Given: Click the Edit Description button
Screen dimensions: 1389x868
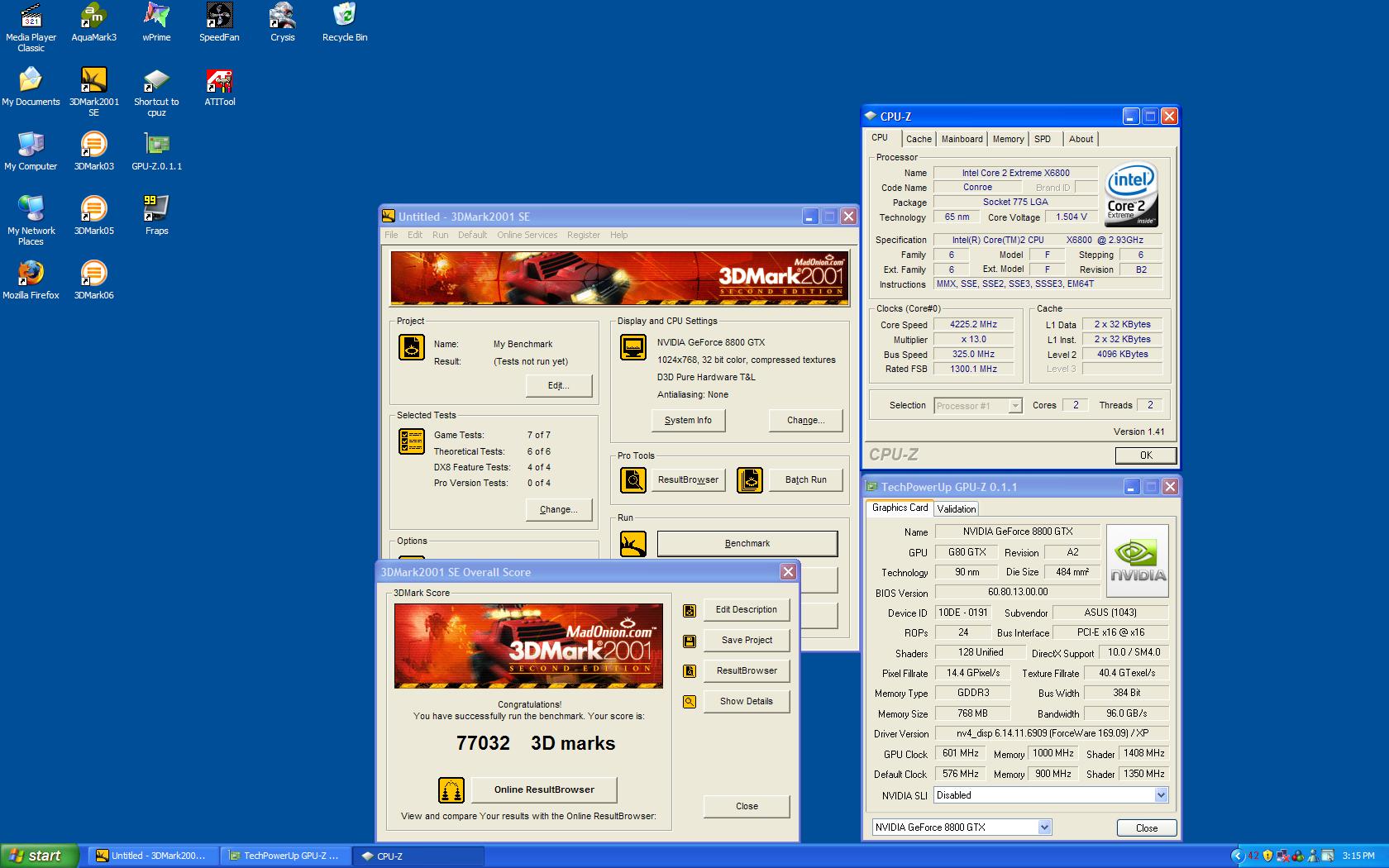Looking at the screenshot, I should tap(747, 610).
